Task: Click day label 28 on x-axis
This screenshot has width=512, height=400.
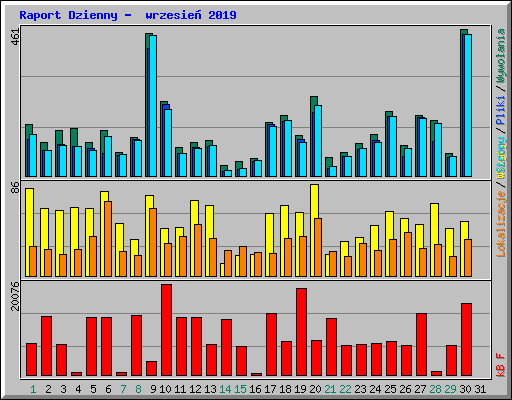Action: (x=435, y=389)
